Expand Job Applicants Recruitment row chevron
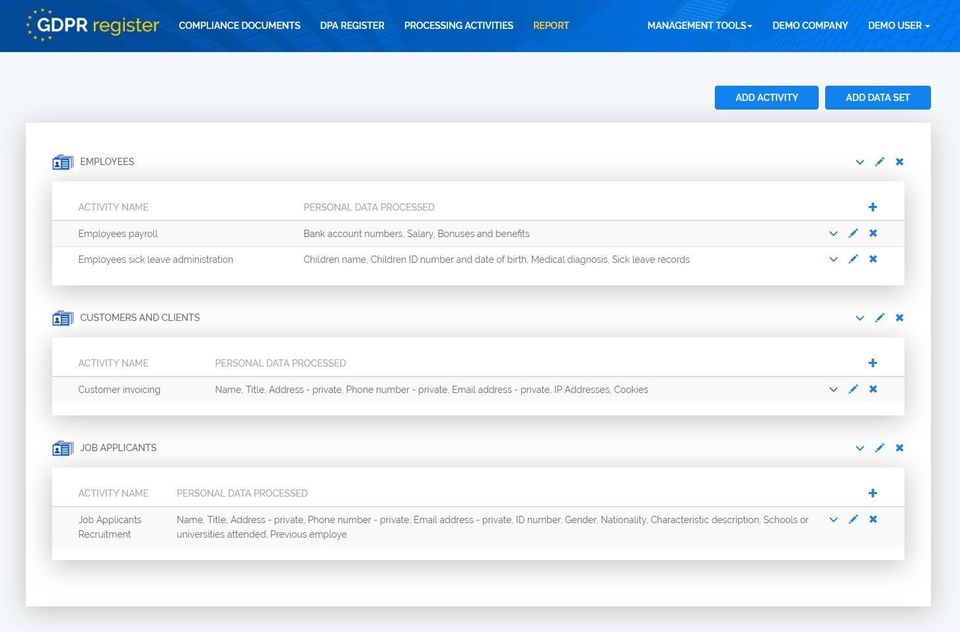Viewport: 960px width, 632px height. pyautogui.click(x=833, y=519)
